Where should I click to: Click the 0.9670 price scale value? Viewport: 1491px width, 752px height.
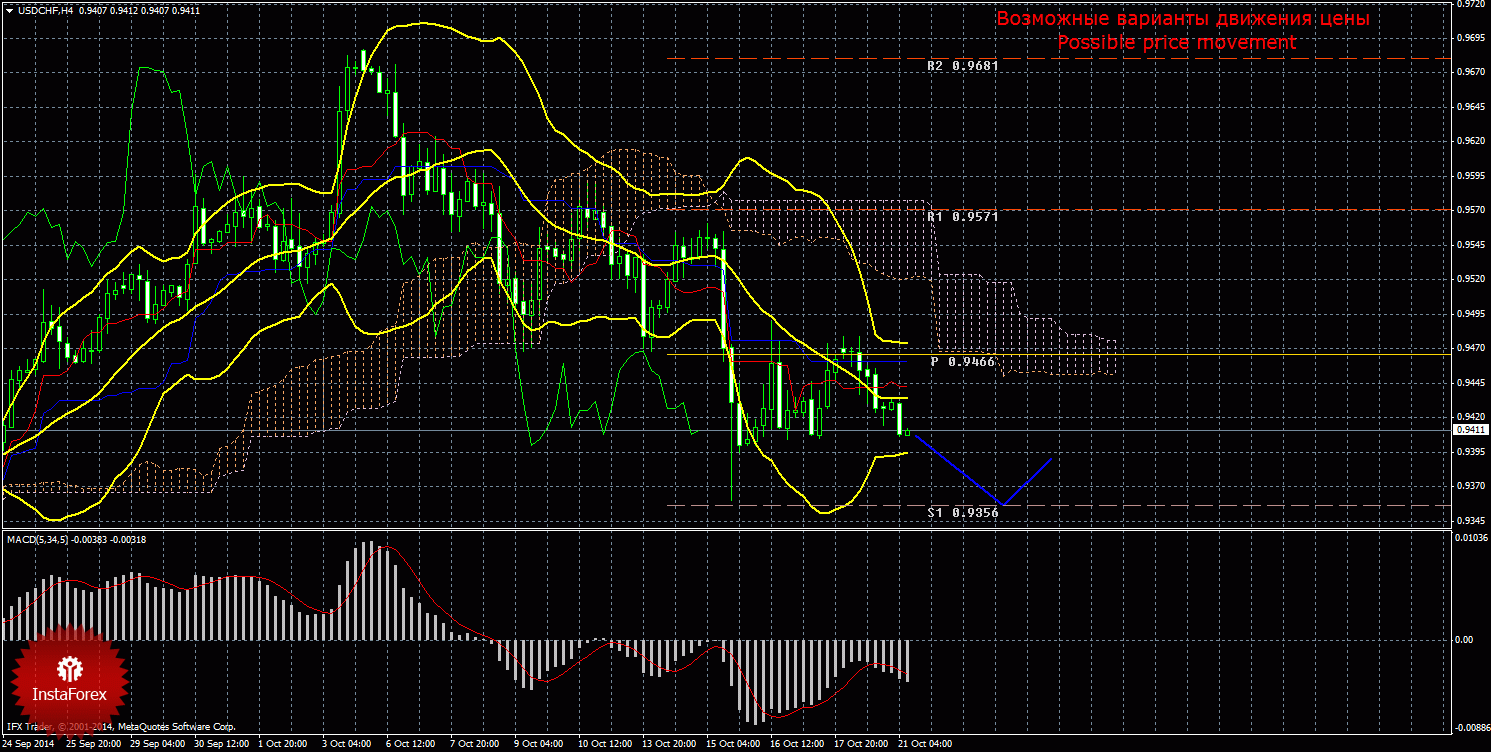[1470, 72]
